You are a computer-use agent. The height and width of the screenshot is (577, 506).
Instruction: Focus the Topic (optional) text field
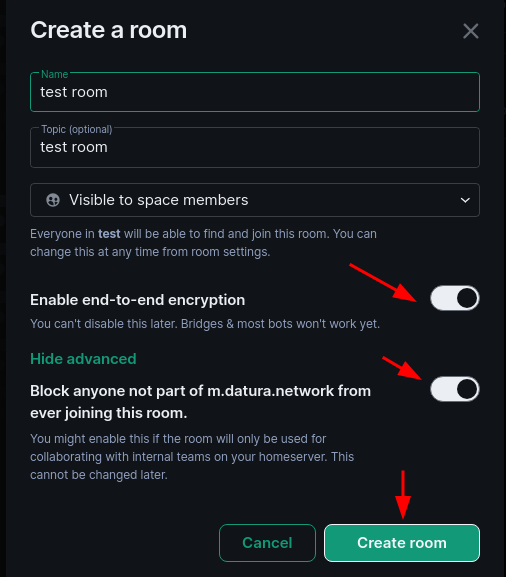pos(255,147)
